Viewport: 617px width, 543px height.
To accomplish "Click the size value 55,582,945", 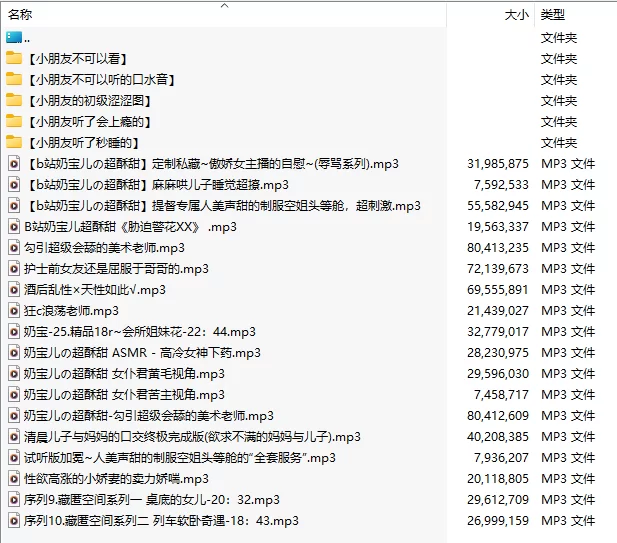I will [498, 205].
